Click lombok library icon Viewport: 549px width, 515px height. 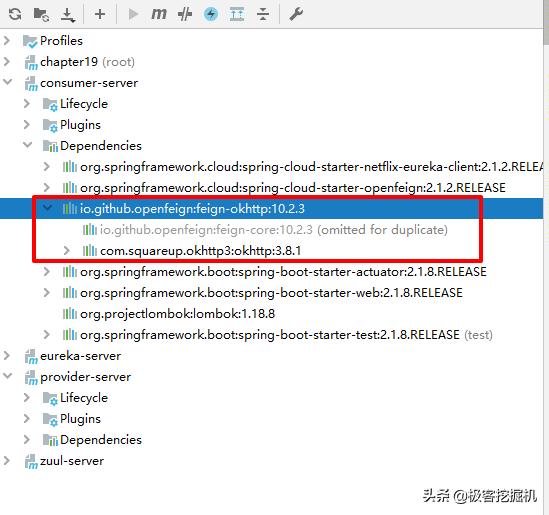pos(70,314)
